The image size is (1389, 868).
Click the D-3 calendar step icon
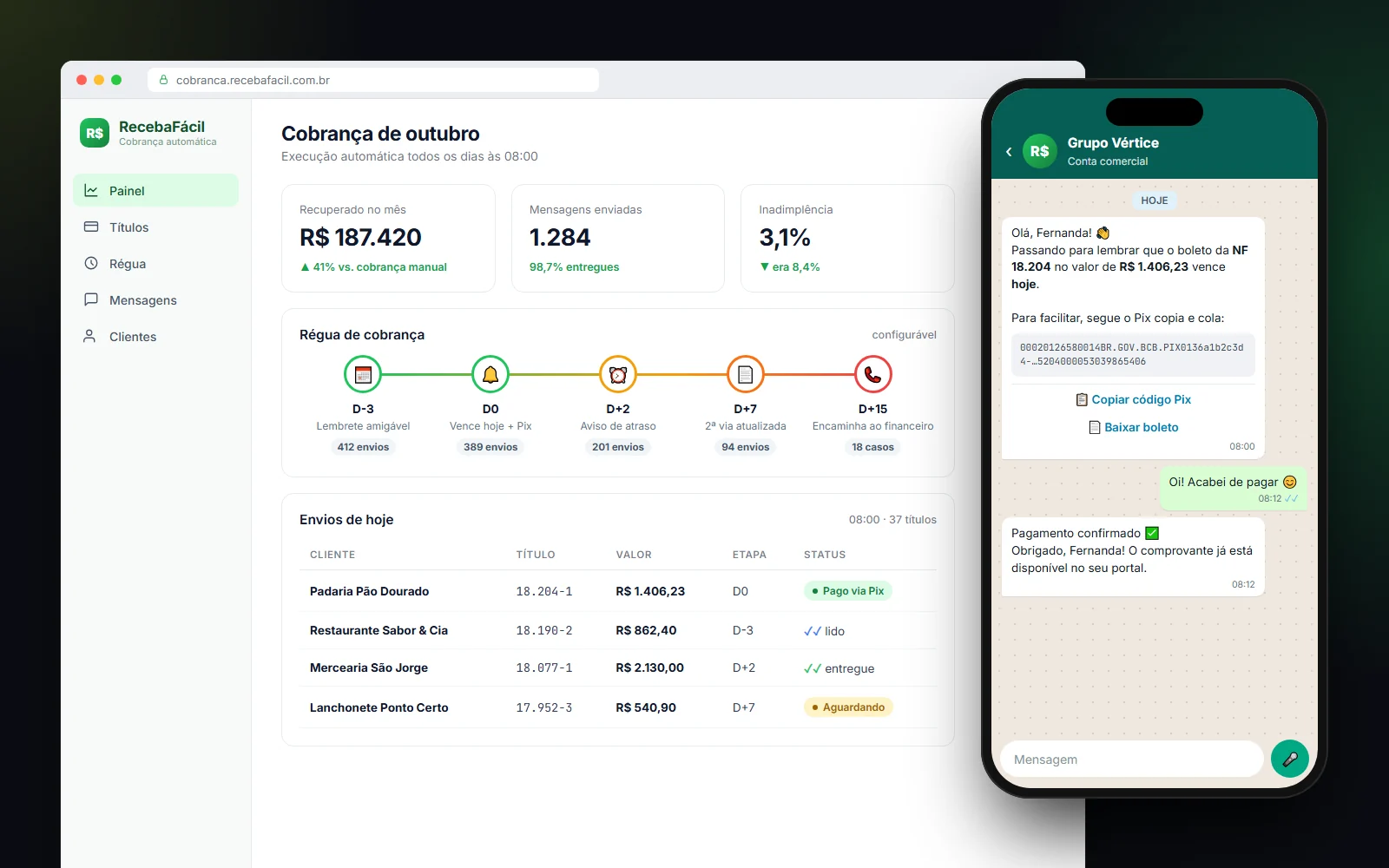click(363, 374)
